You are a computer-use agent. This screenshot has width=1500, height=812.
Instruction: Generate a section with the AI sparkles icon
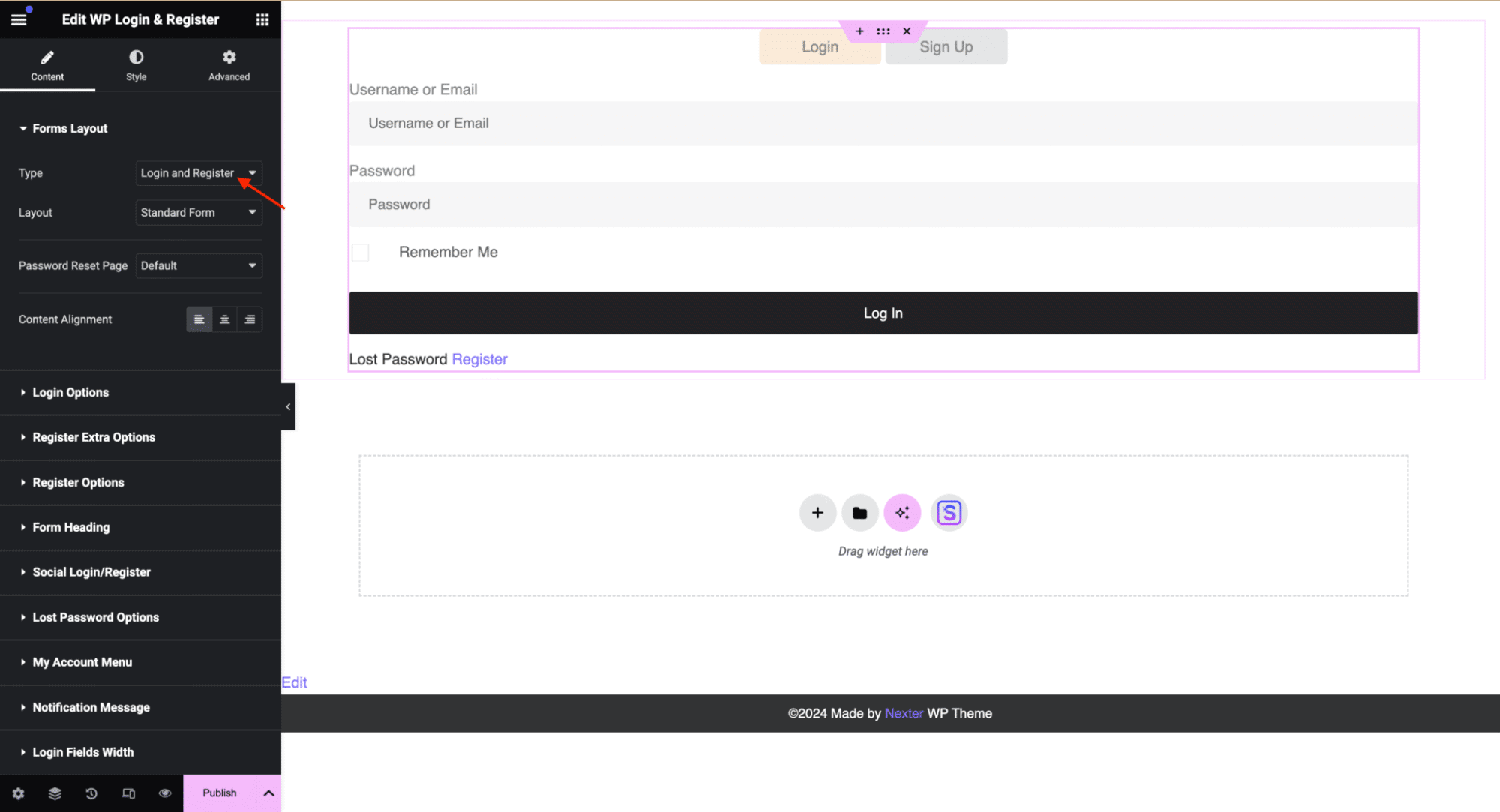click(x=901, y=513)
